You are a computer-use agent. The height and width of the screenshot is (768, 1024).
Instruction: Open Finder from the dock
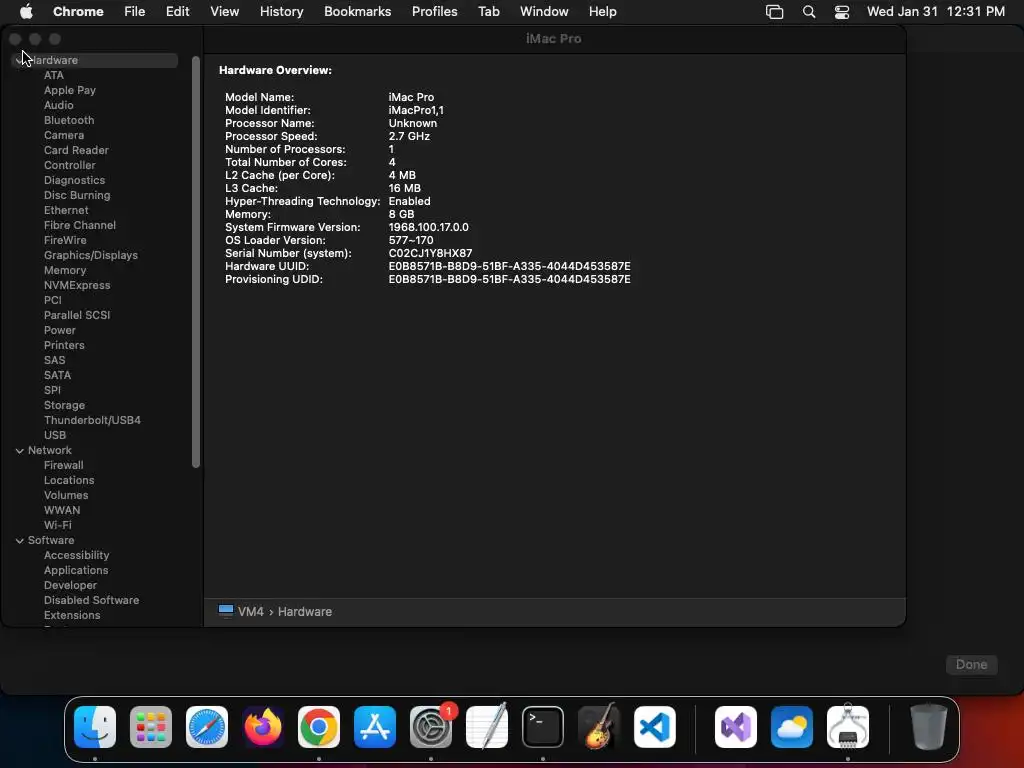tap(95, 727)
